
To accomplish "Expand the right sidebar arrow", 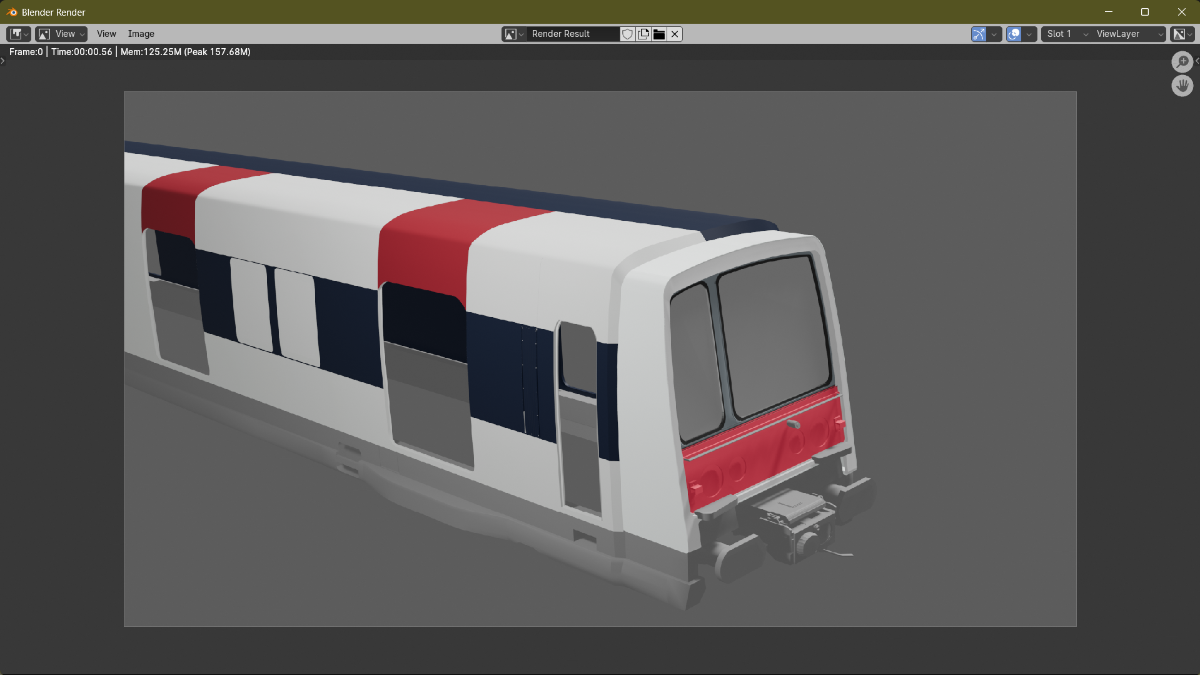I will pos(1197,62).
